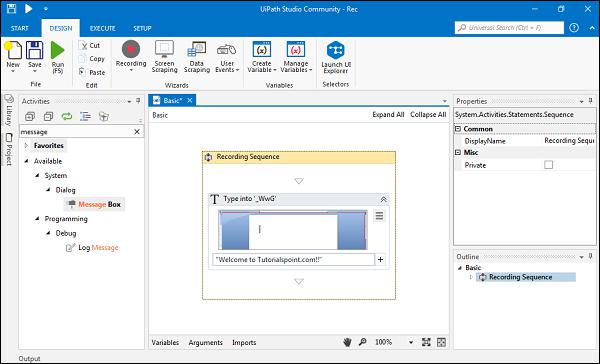Collapse the ribbon with the chevron
Screen dimensions: 600x364
pyautogui.click(x=592, y=28)
